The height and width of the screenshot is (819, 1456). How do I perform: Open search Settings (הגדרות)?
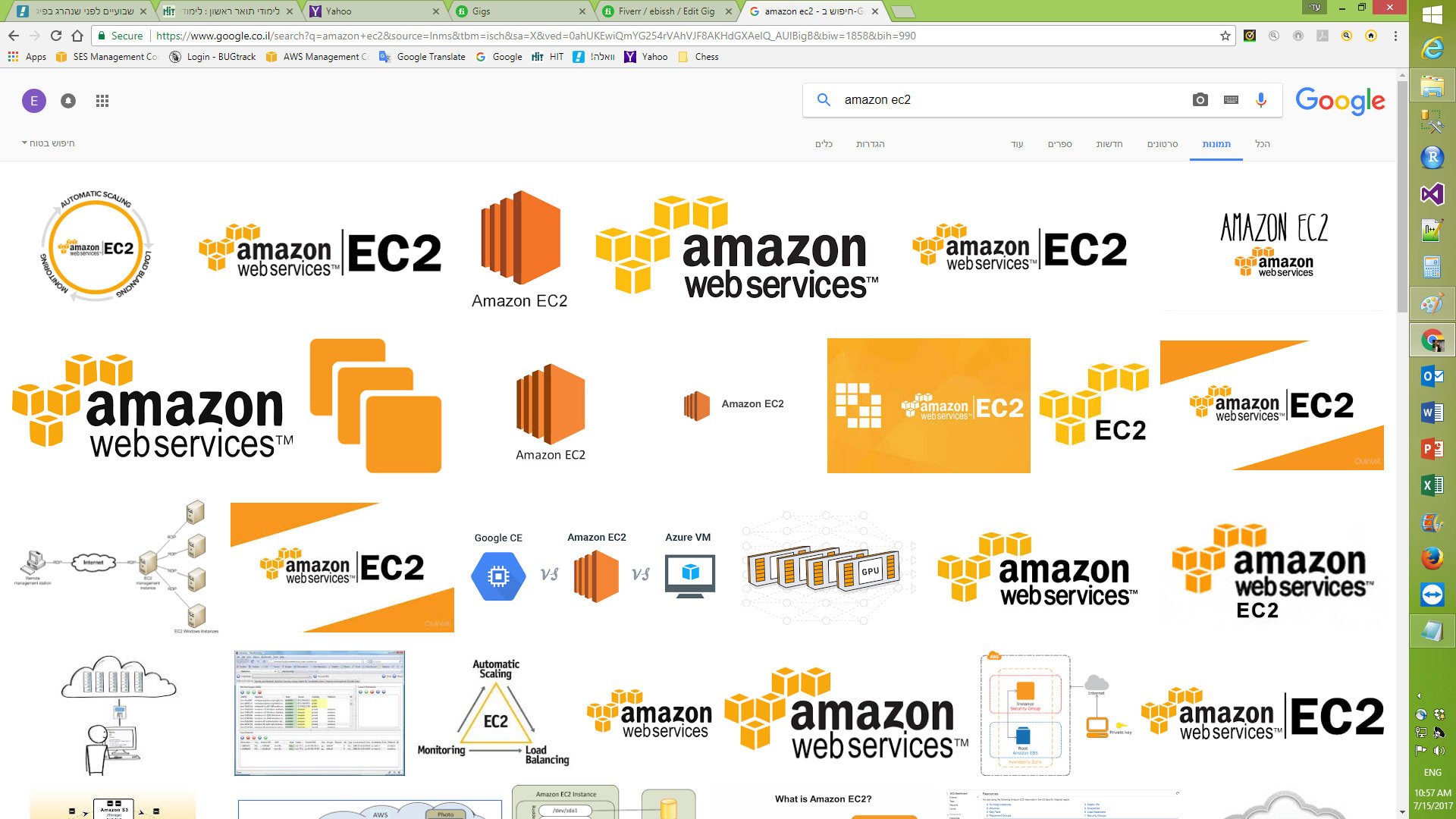tap(871, 144)
